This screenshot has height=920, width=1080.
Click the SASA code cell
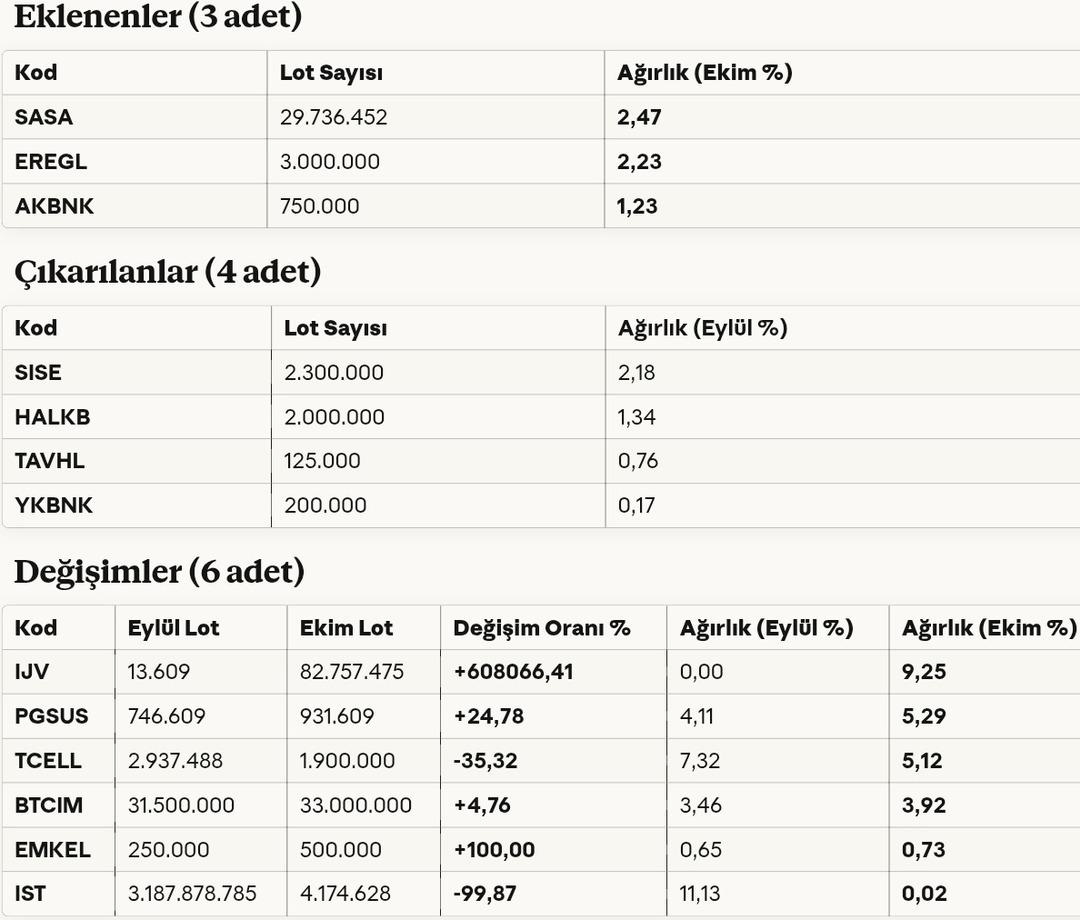click(x=44, y=117)
